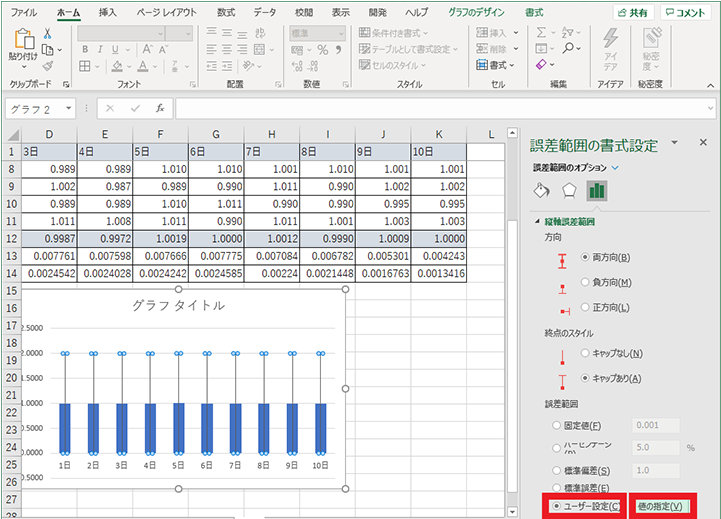Image resolution: width=721 pixels, height=519 pixels.
Task: Click the グラフ タイトル chart title
Action: point(178,305)
